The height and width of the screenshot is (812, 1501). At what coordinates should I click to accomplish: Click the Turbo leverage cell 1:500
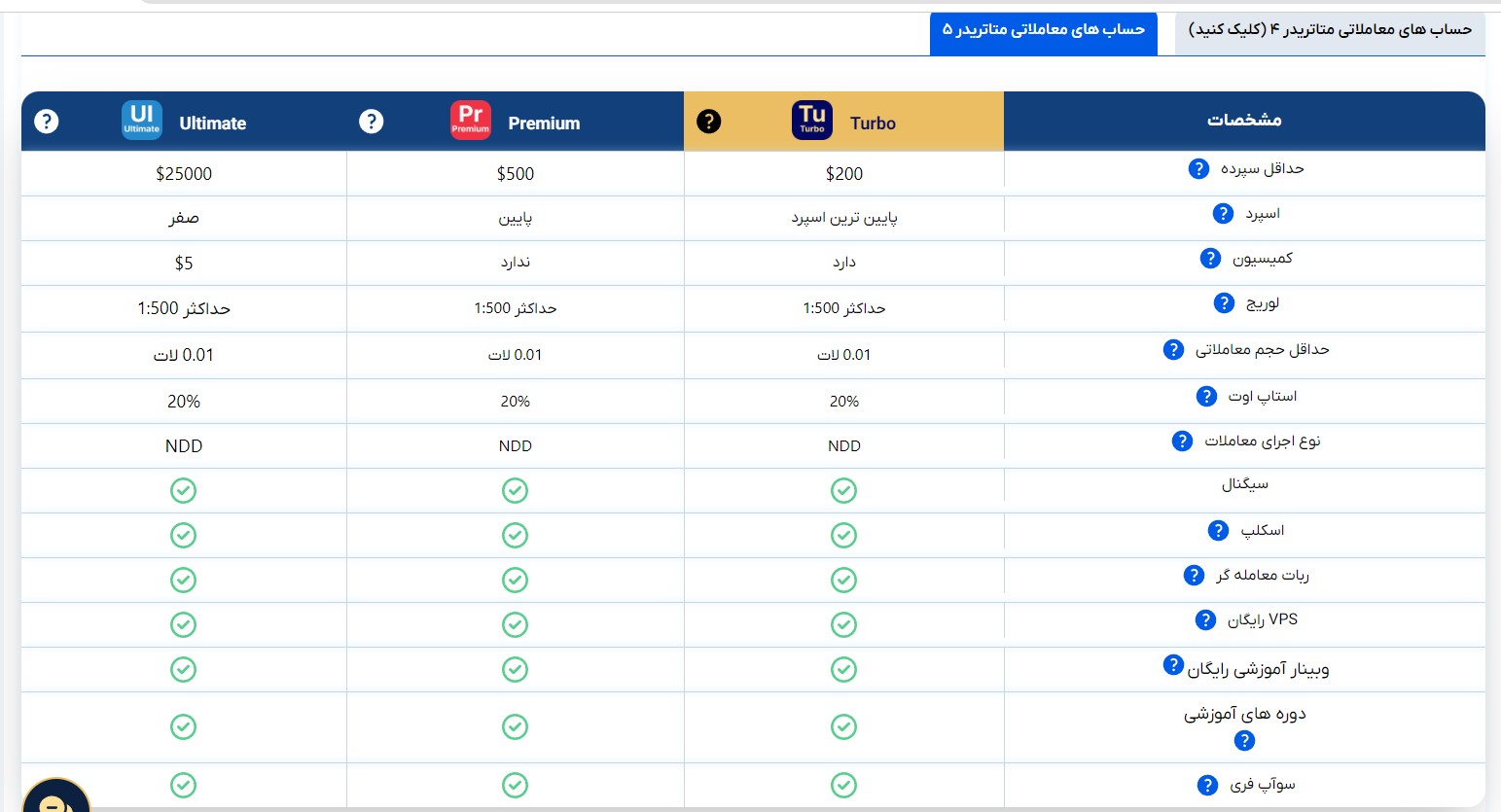(x=844, y=308)
